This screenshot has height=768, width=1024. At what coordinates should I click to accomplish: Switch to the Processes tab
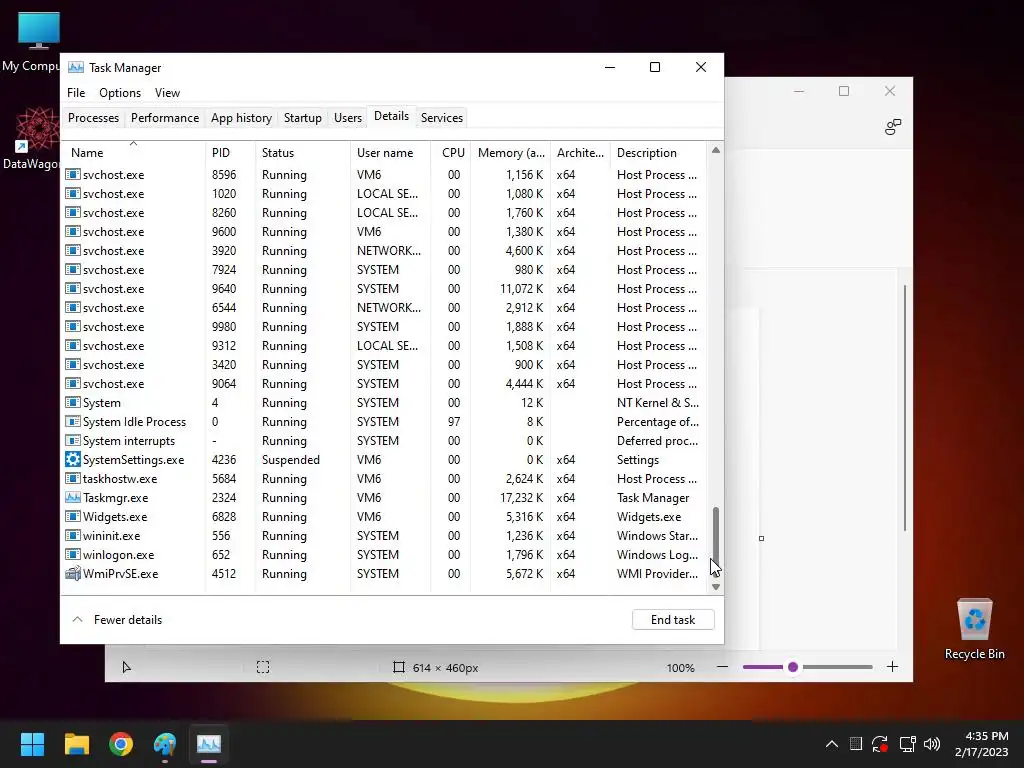[93, 118]
